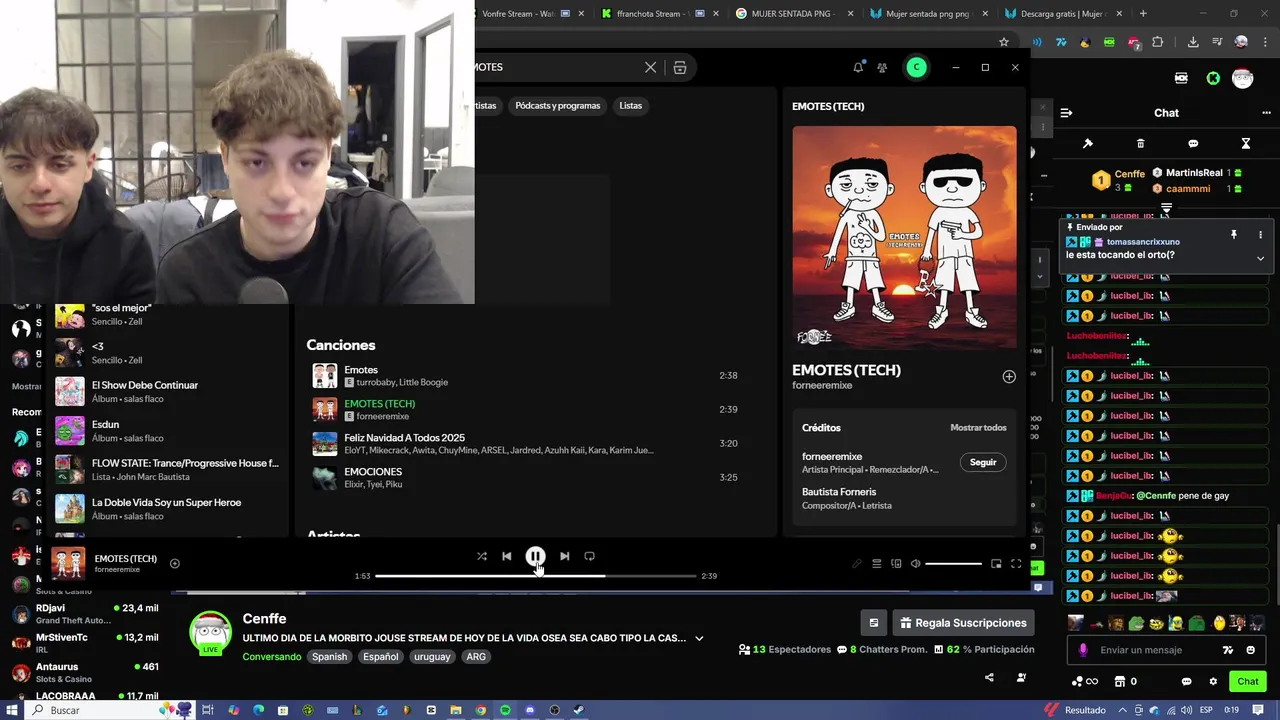
Task: Open Windows Start menu
Action: [x=12, y=710]
